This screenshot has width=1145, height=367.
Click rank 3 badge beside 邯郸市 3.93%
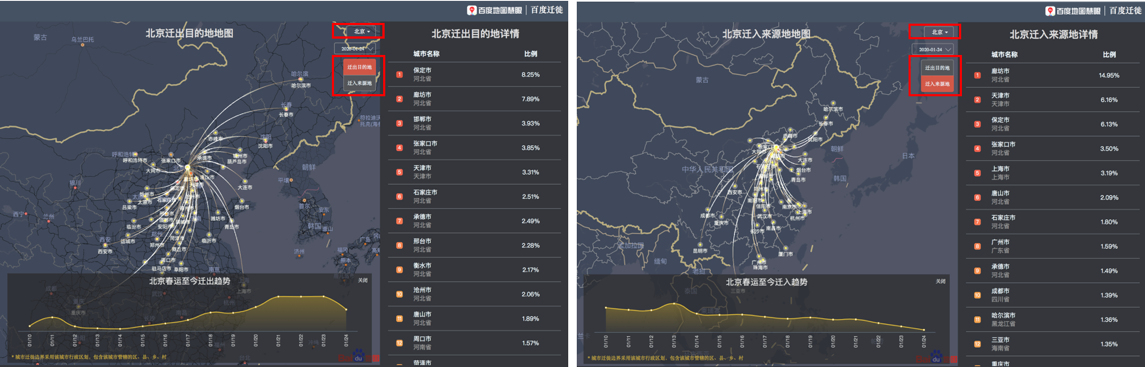399,123
